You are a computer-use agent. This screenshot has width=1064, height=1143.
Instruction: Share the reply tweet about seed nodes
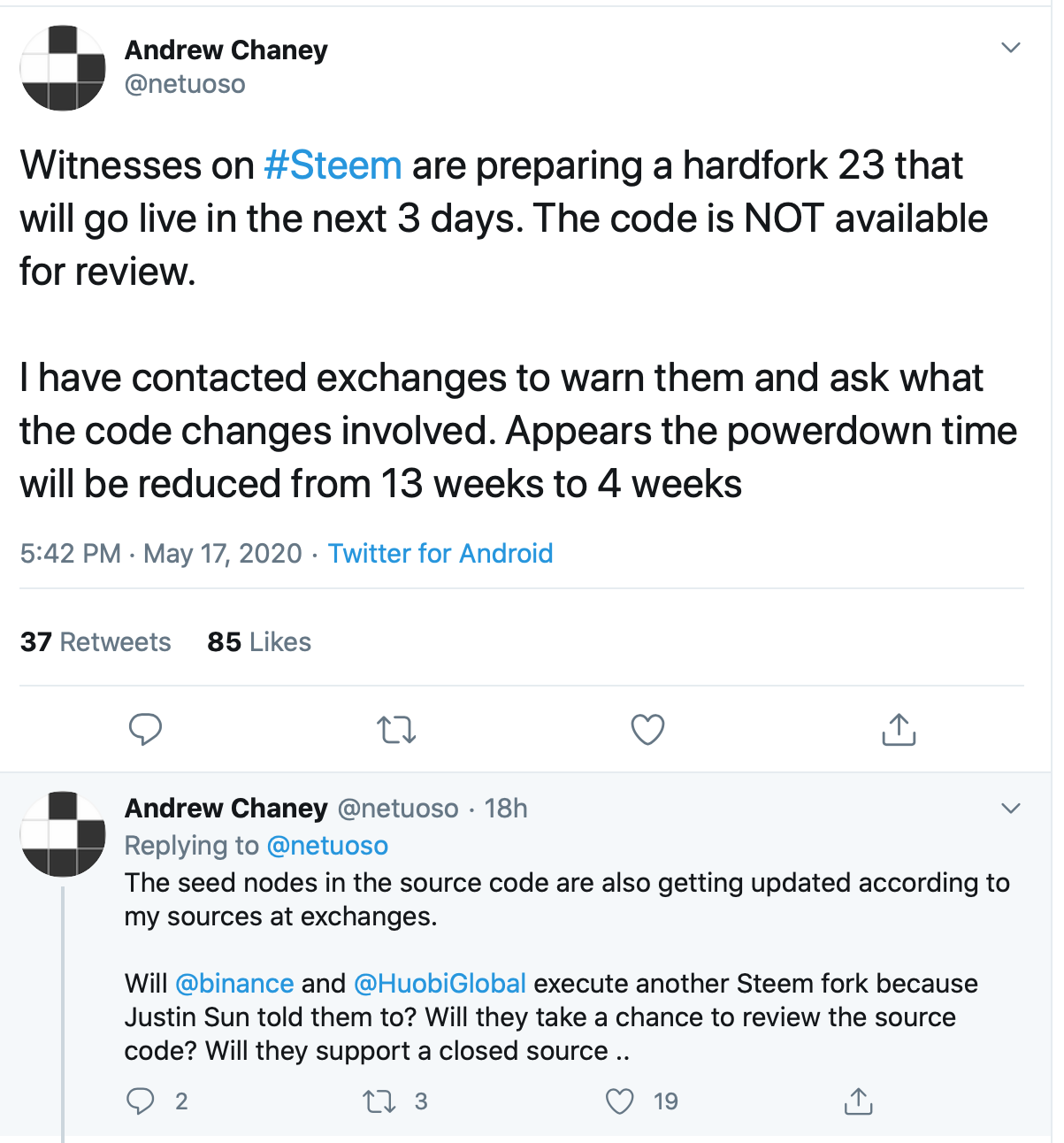tap(858, 1101)
